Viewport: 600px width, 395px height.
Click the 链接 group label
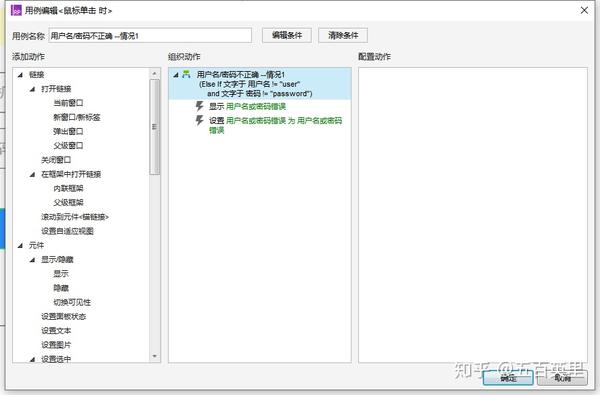(36, 75)
